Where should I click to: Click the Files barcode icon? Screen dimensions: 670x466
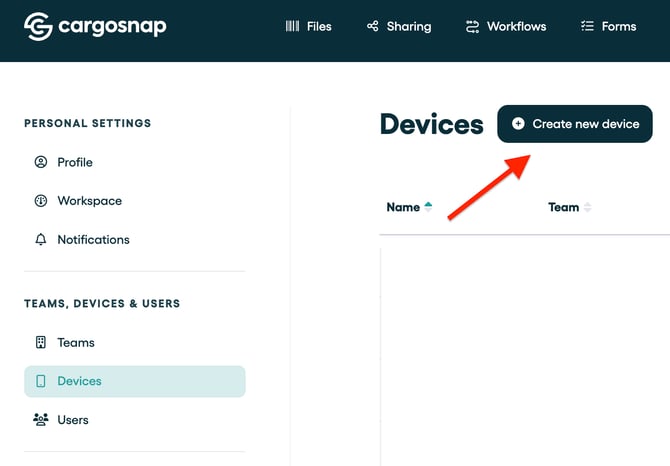click(292, 26)
